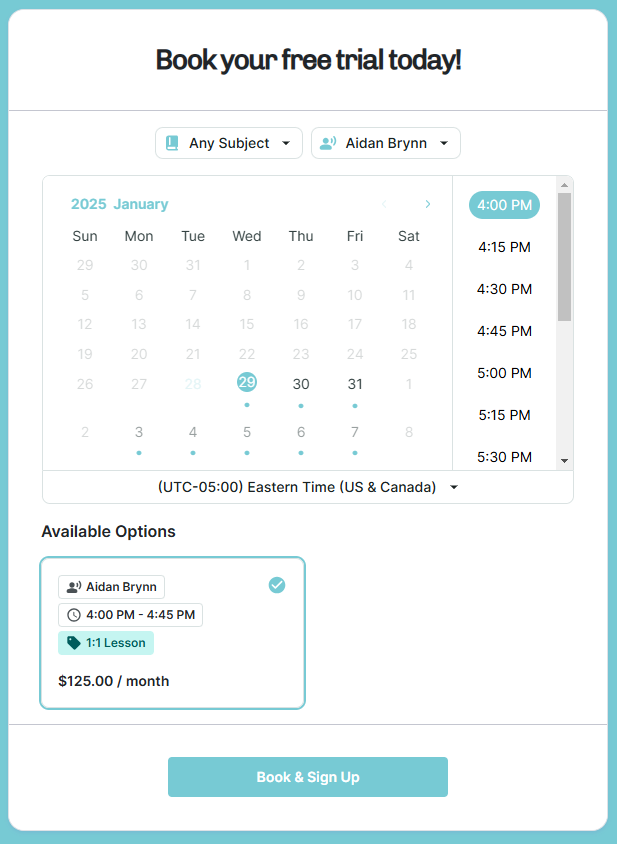Open the Any Subject dropdown
Screen dimensions: 617x844
click(x=228, y=143)
